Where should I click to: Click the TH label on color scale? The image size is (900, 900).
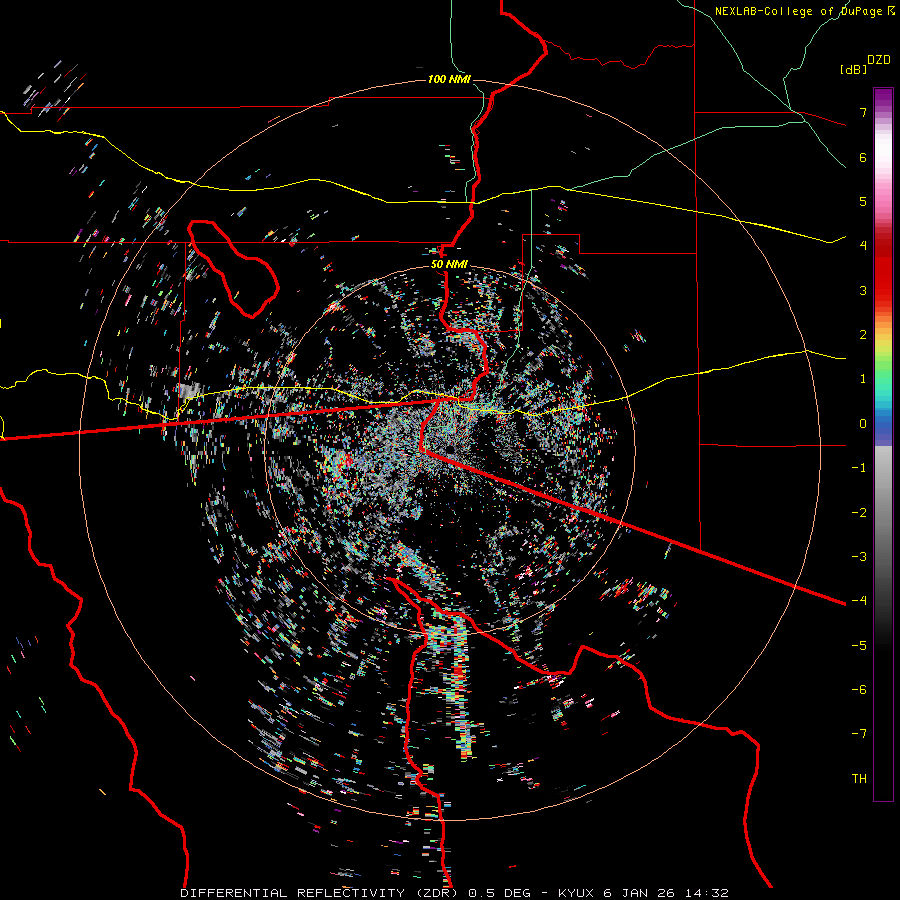click(859, 778)
